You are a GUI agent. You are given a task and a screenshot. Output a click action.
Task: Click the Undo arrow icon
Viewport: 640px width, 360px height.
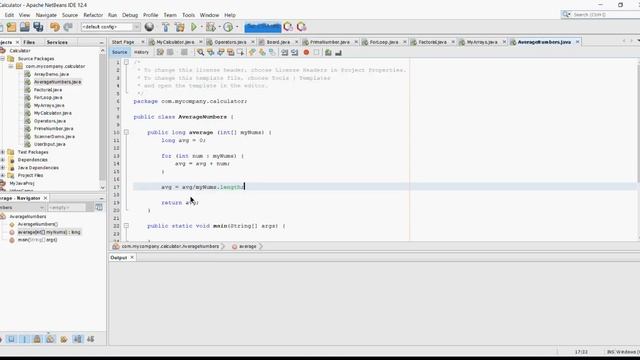click(x=55, y=27)
